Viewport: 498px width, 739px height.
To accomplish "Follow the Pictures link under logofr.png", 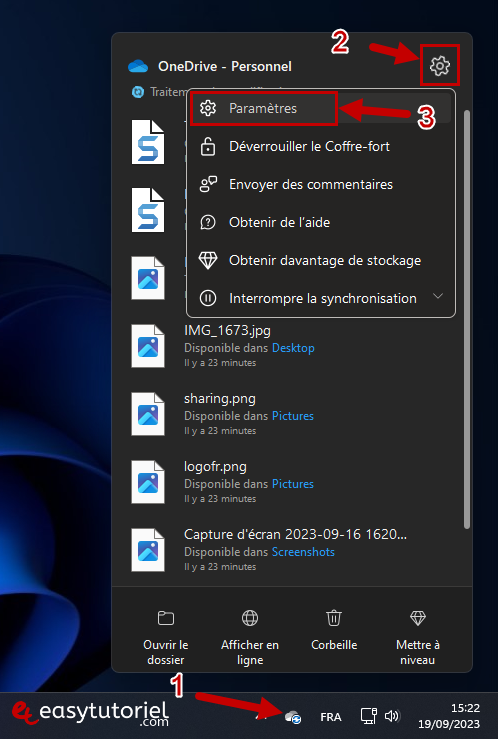I will pos(293,484).
